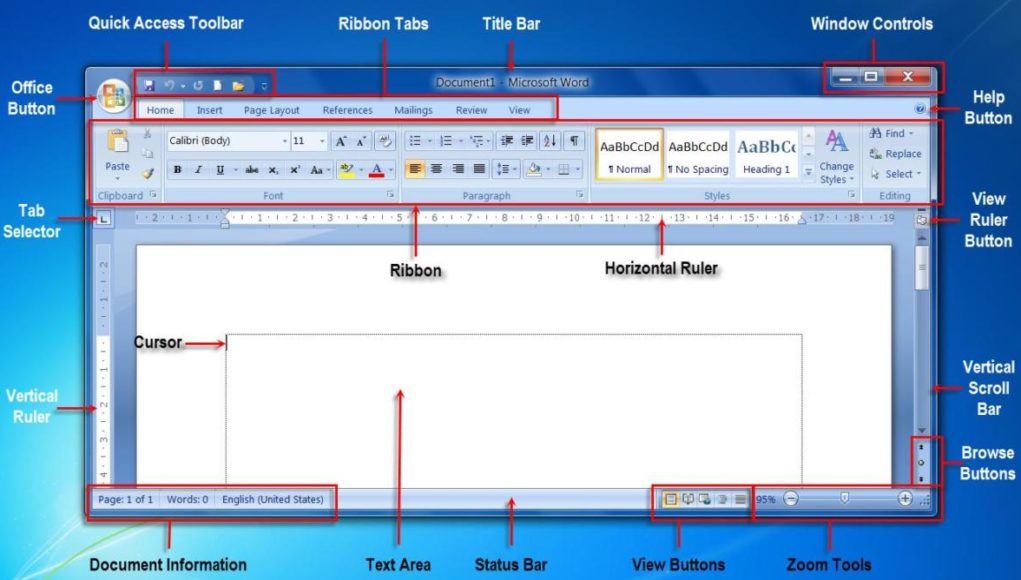Image resolution: width=1021 pixels, height=580 pixels.
Task: Click the vertical scroll bar thumb
Action: 921,267
